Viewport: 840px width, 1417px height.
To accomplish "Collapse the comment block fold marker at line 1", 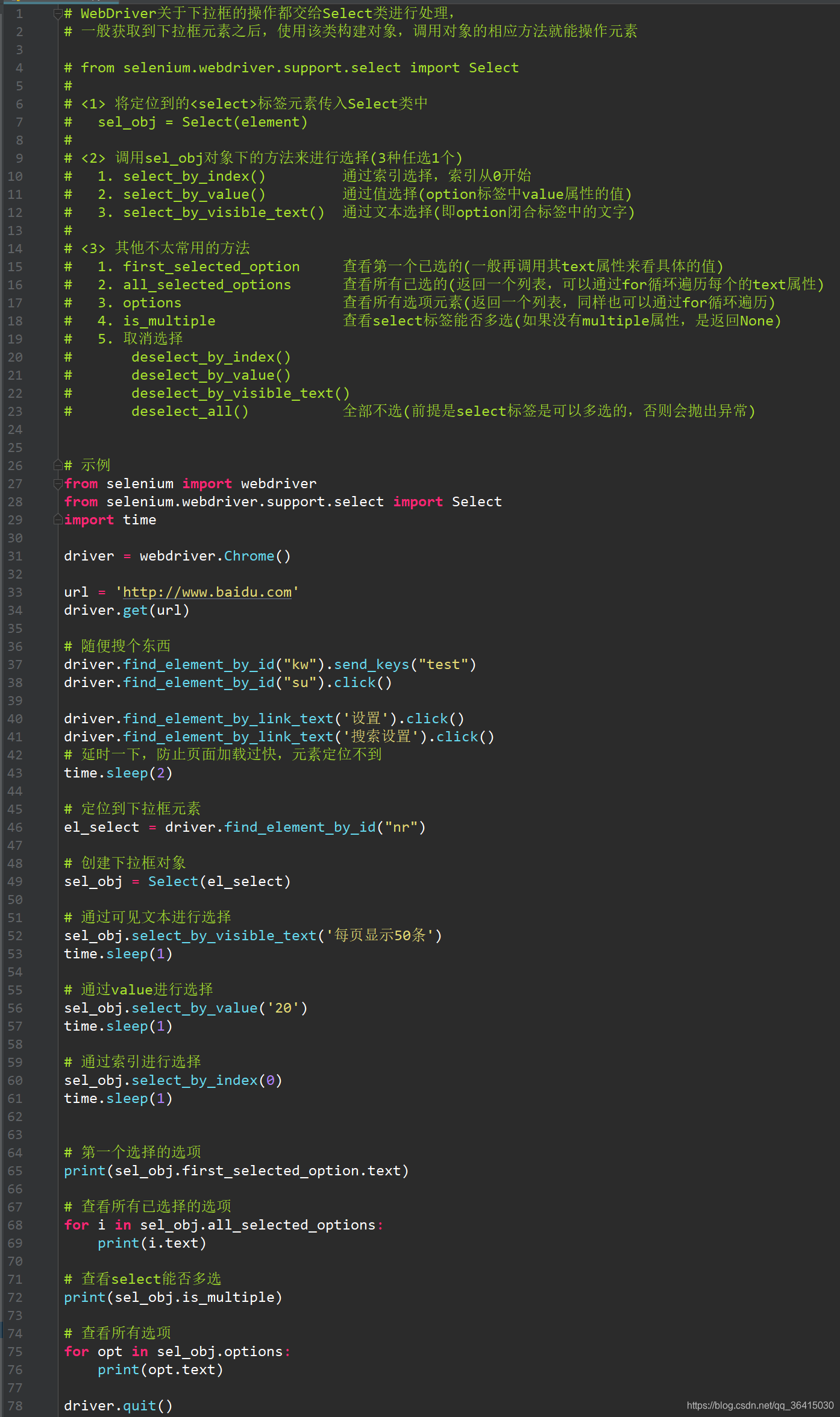I will (x=58, y=13).
